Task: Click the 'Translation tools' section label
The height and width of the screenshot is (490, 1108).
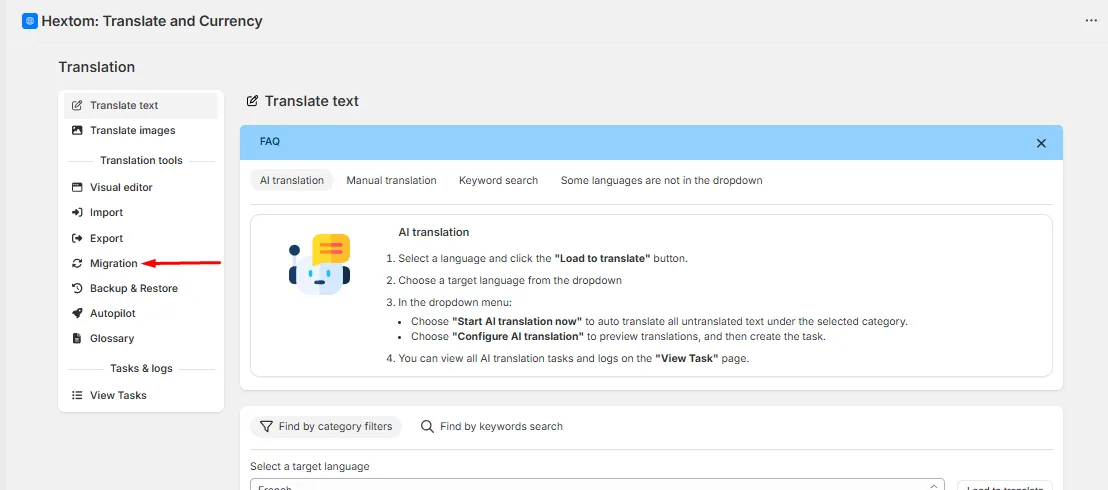Action: (x=141, y=161)
